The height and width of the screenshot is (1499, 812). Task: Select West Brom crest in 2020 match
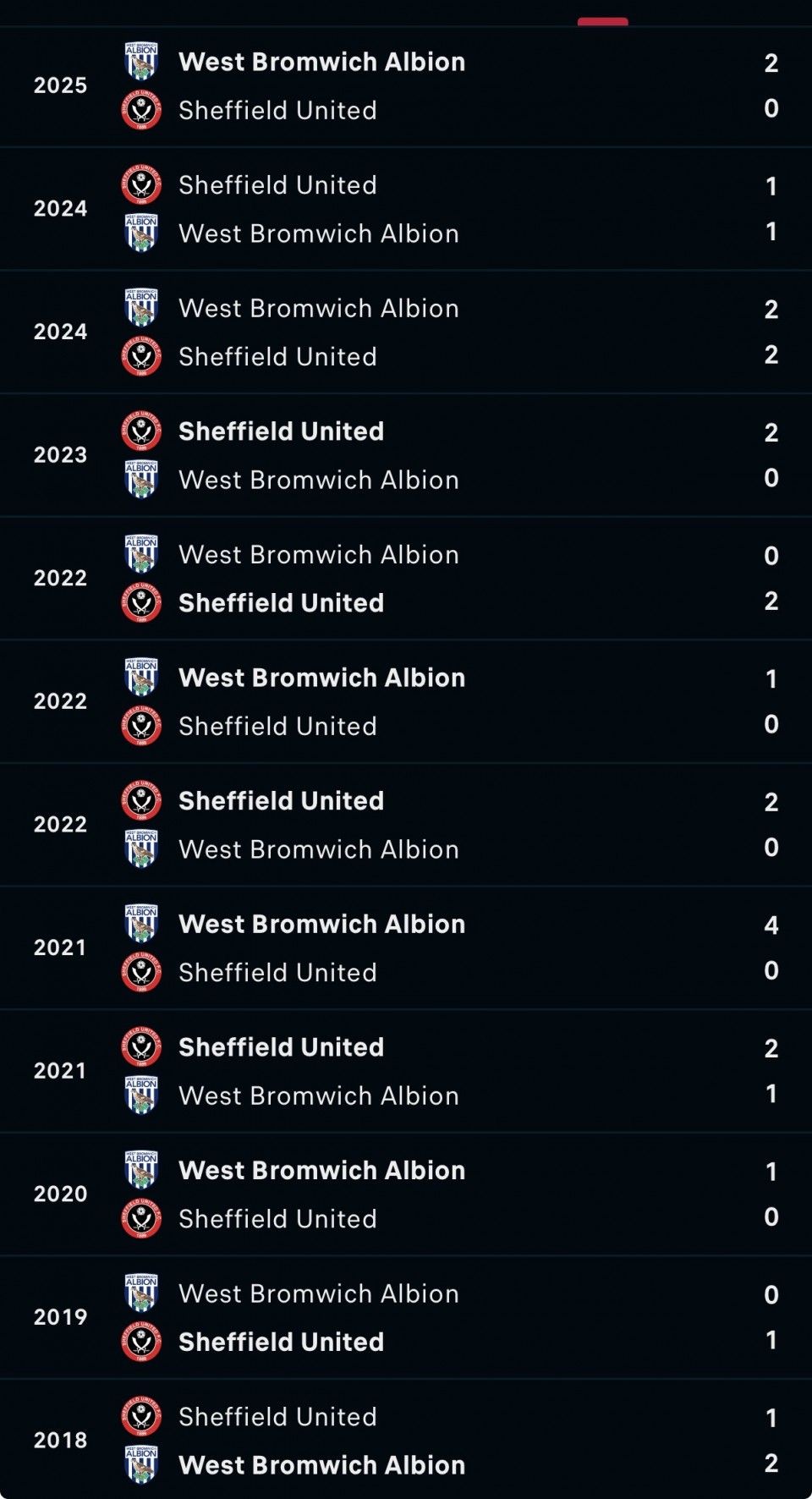click(x=141, y=1170)
